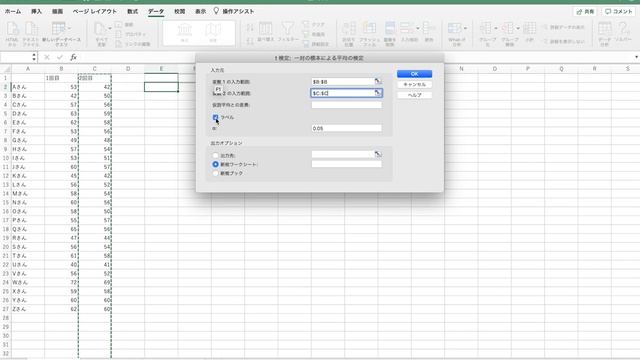Click the Comments (コメント) button
640x360 pixels.
(618, 11)
